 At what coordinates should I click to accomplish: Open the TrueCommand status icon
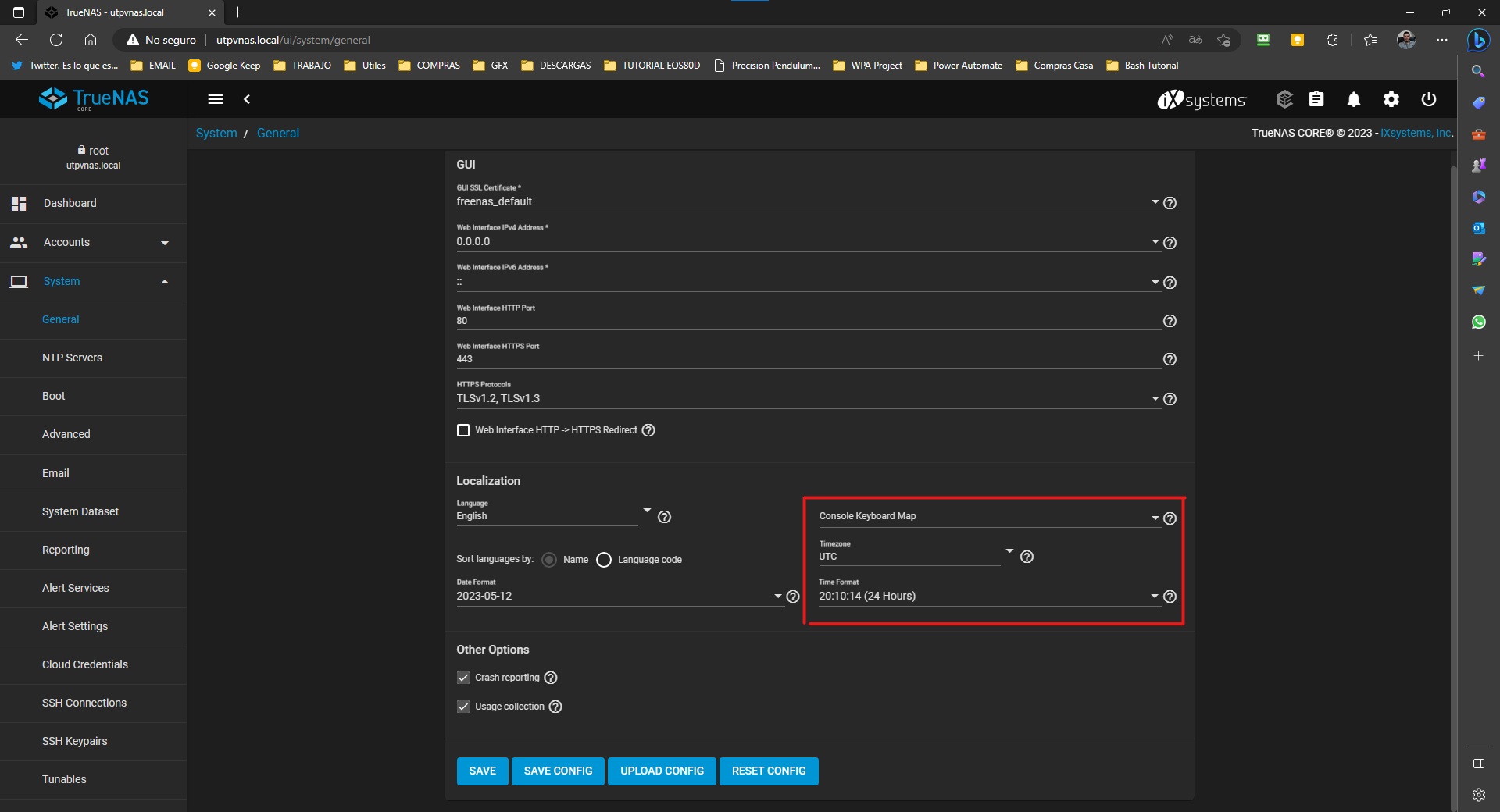[x=1284, y=99]
